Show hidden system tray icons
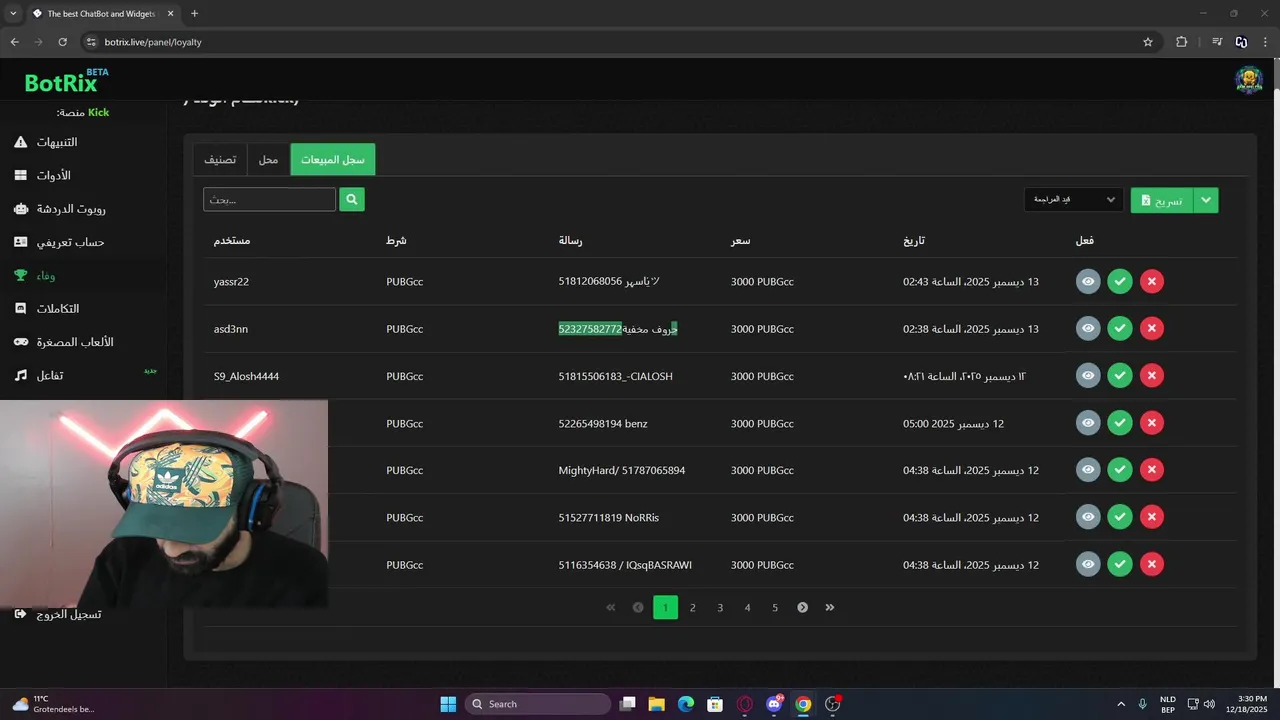This screenshot has height=720, width=1280. pyautogui.click(x=1120, y=704)
